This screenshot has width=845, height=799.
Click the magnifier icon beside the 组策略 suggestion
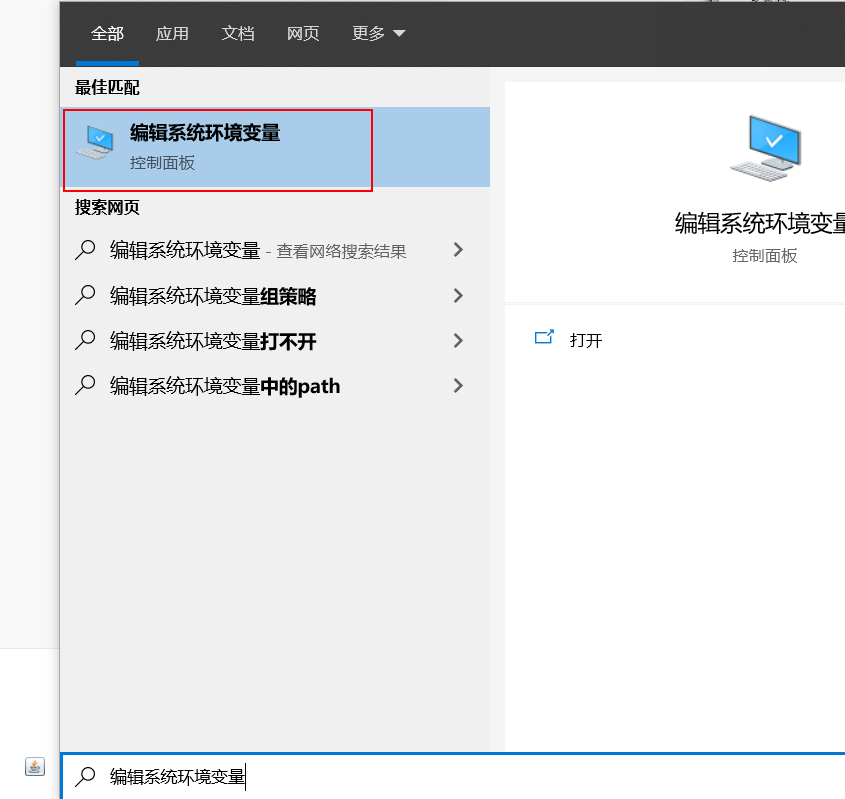pos(86,295)
